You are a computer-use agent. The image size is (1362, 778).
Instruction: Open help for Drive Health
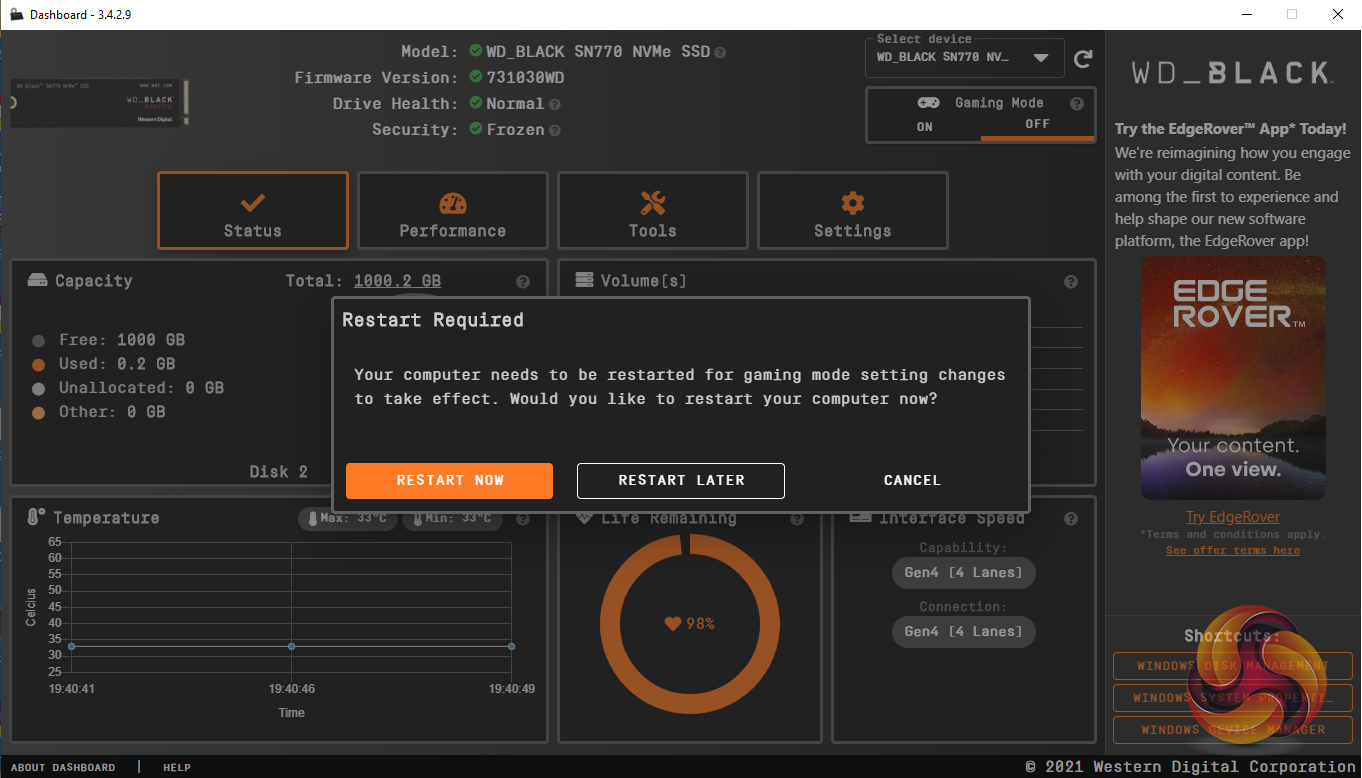pos(555,104)
